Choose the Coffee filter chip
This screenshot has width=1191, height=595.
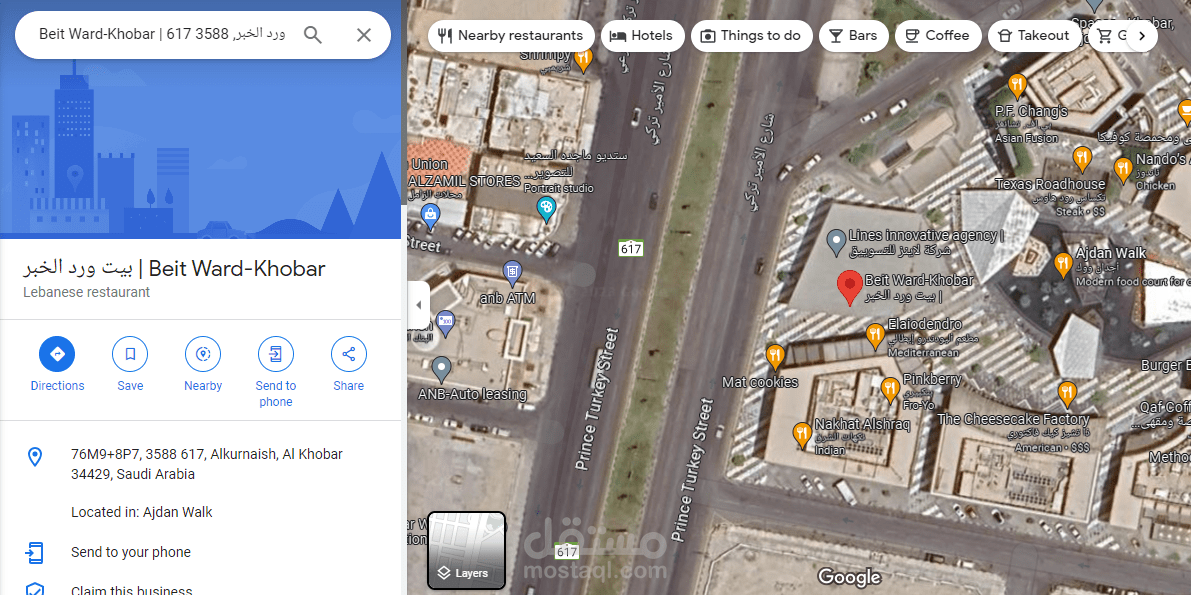pos(937,36)
